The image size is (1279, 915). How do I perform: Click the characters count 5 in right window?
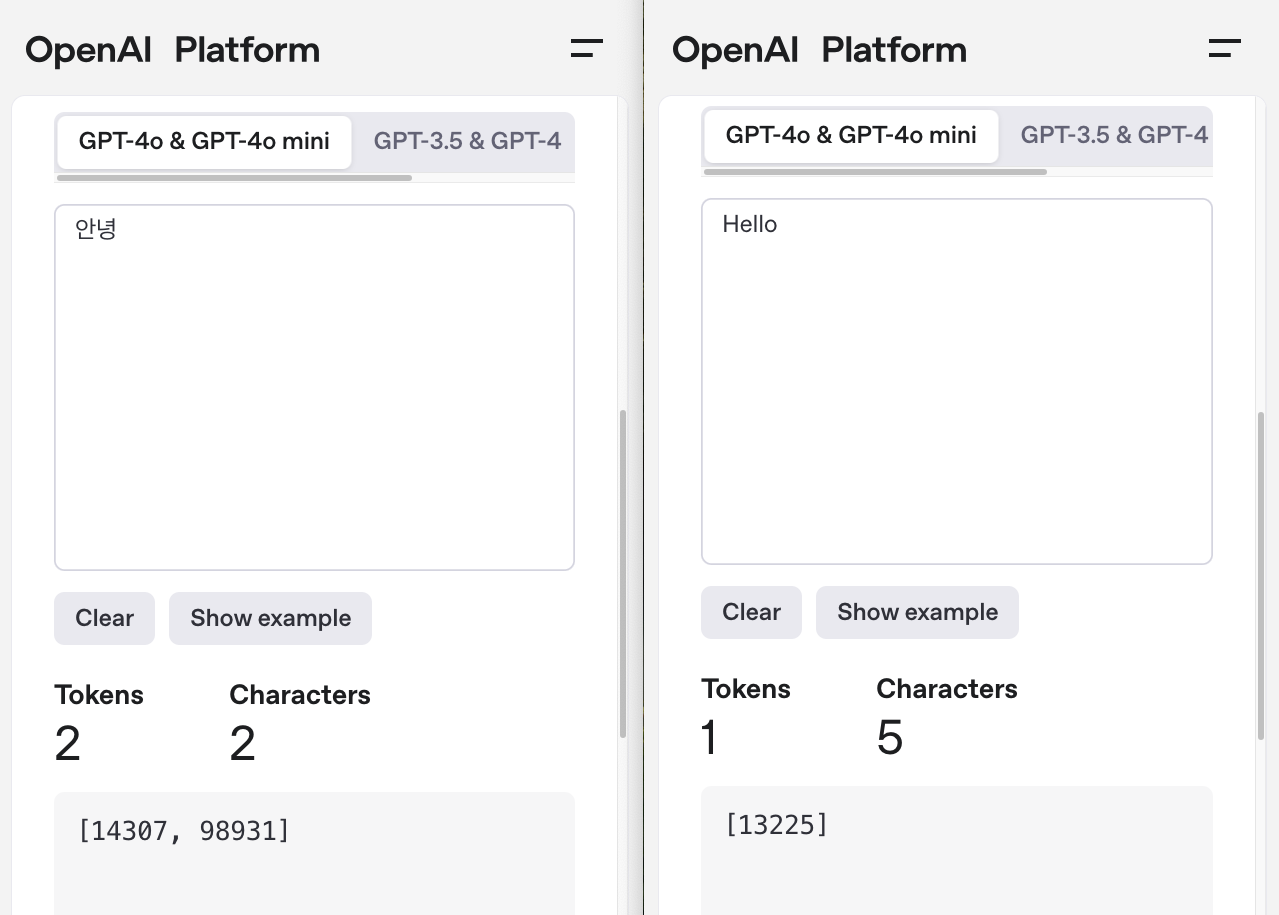[889, 738]
